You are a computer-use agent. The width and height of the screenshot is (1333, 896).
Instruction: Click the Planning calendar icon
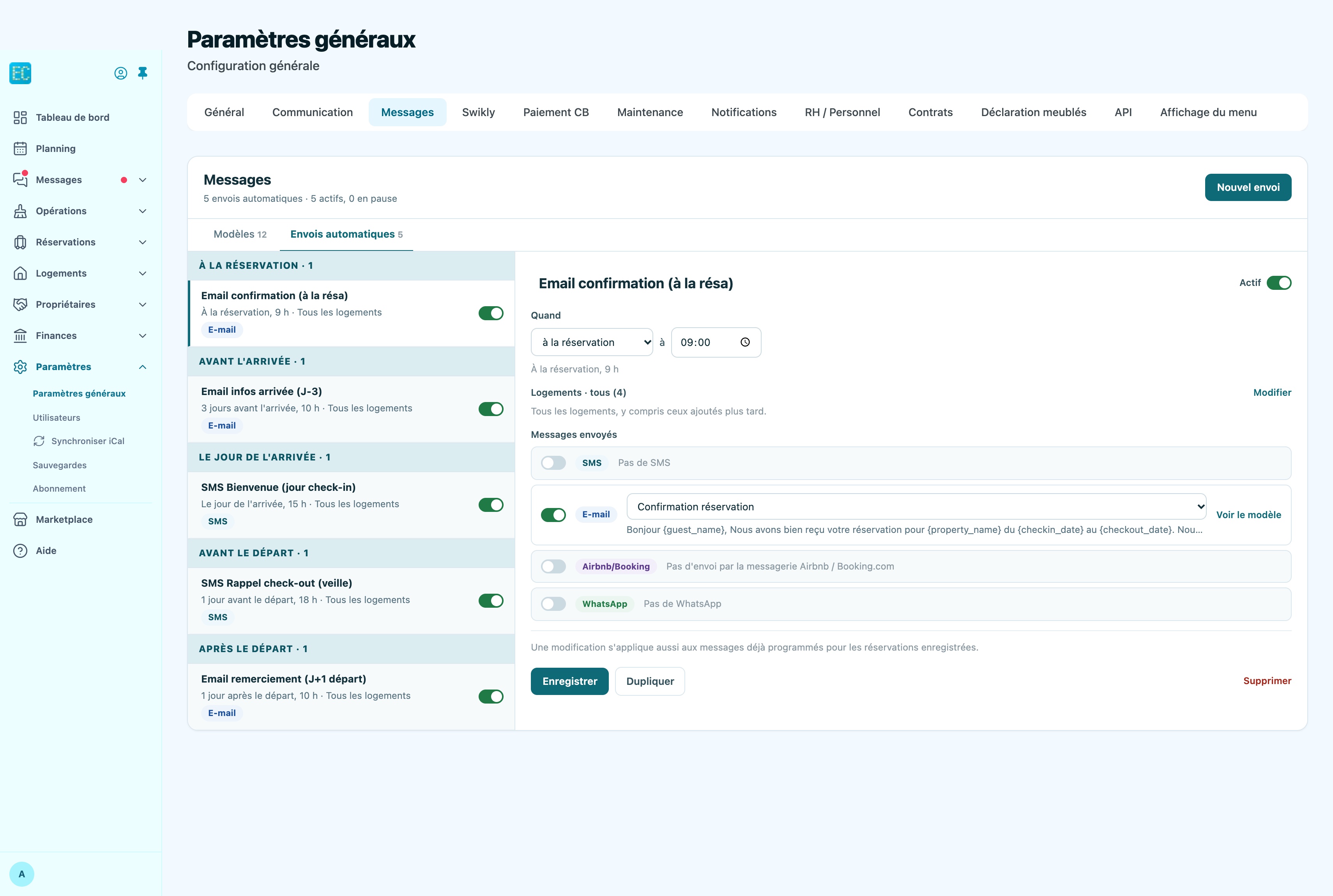pyautogui.click(x=20, y=148)
